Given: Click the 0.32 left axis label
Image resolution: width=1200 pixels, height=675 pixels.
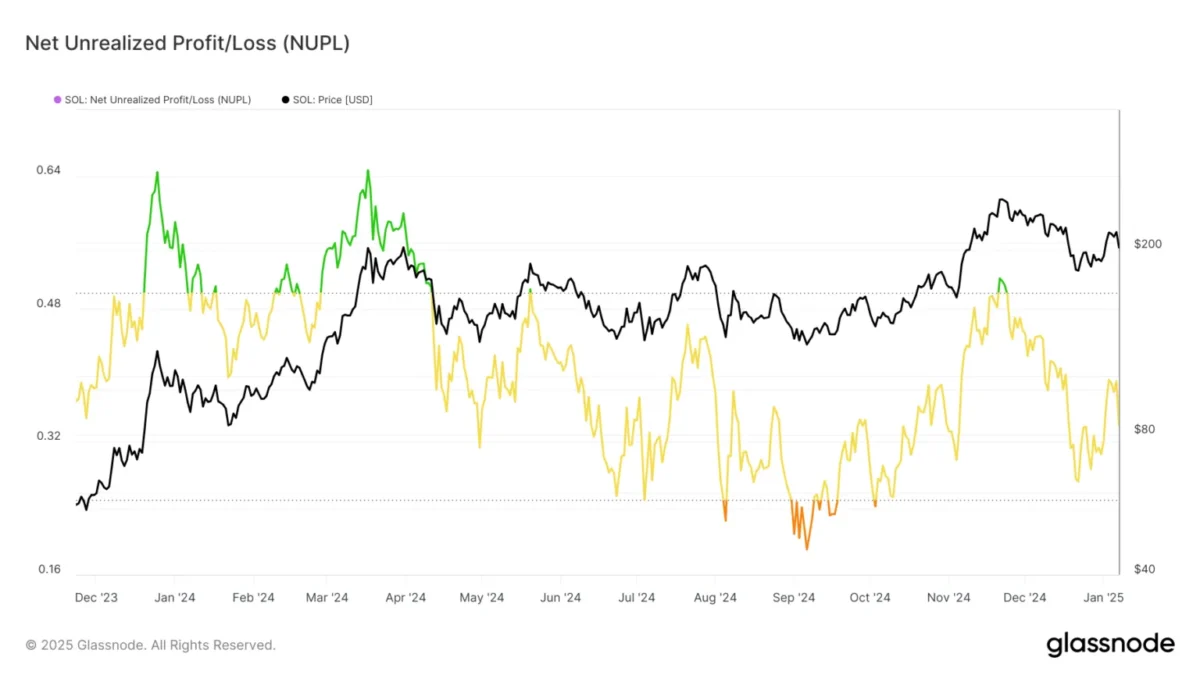Looking at the screenshot, I should click(49, 436).
